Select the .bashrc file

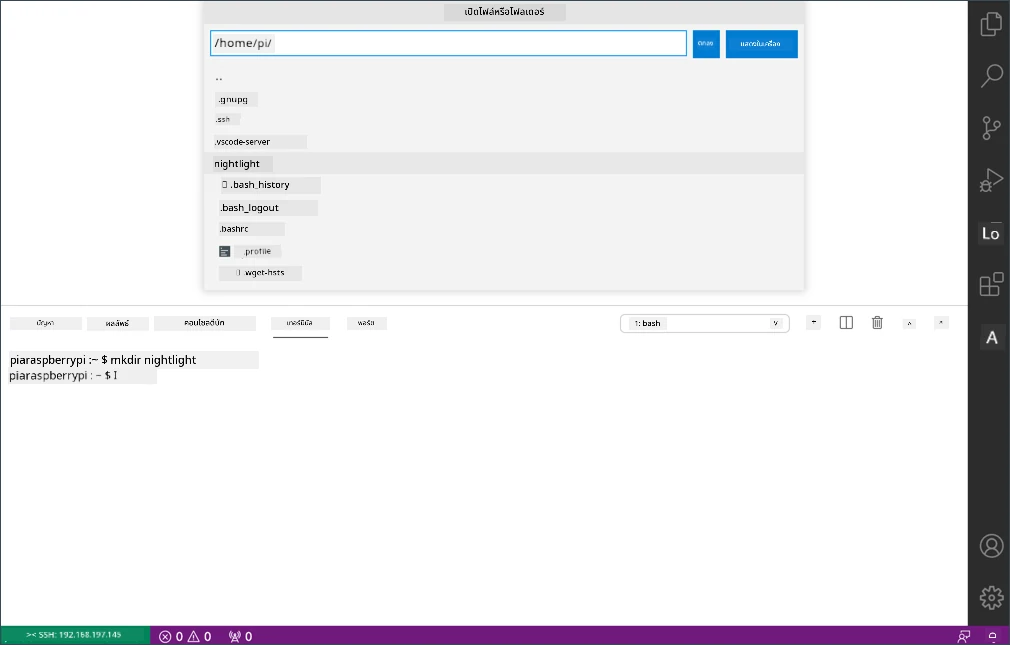click(x=504, y=229)
